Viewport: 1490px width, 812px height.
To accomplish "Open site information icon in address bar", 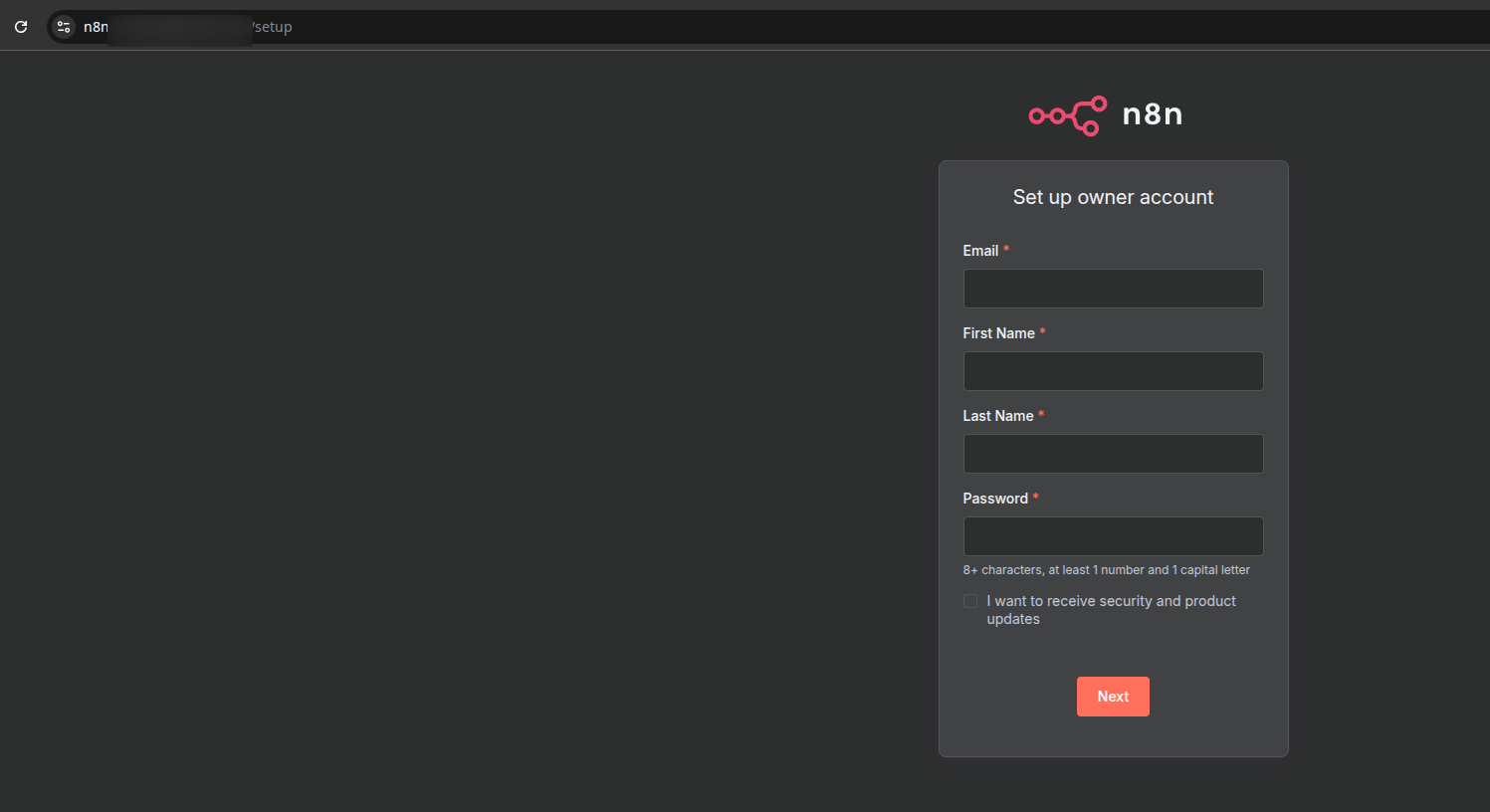I will [64, 27].
